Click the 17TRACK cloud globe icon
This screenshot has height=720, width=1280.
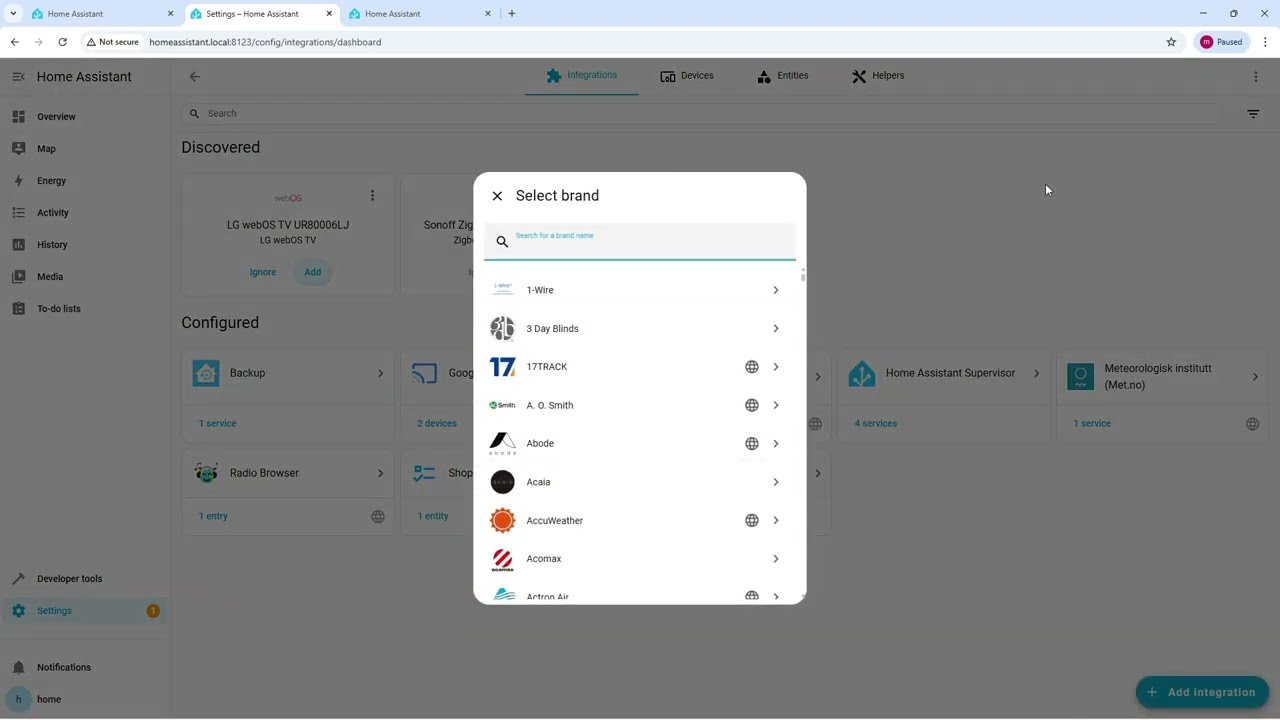click(752, 367)
